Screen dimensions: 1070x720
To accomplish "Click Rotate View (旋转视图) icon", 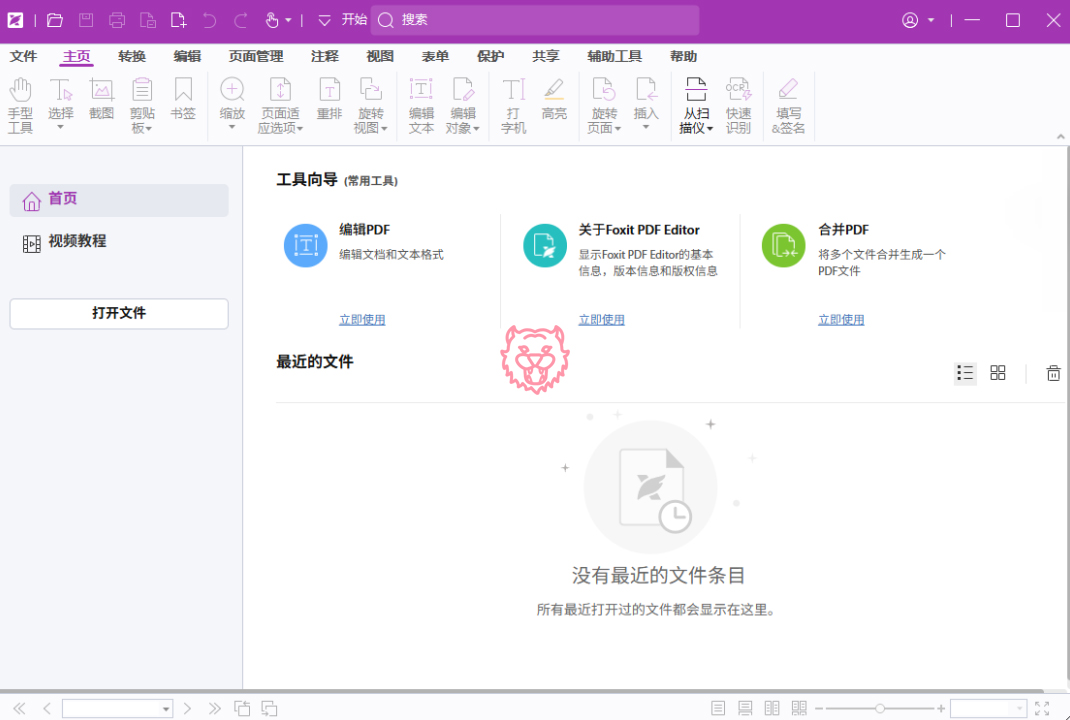I will (371, 90).
